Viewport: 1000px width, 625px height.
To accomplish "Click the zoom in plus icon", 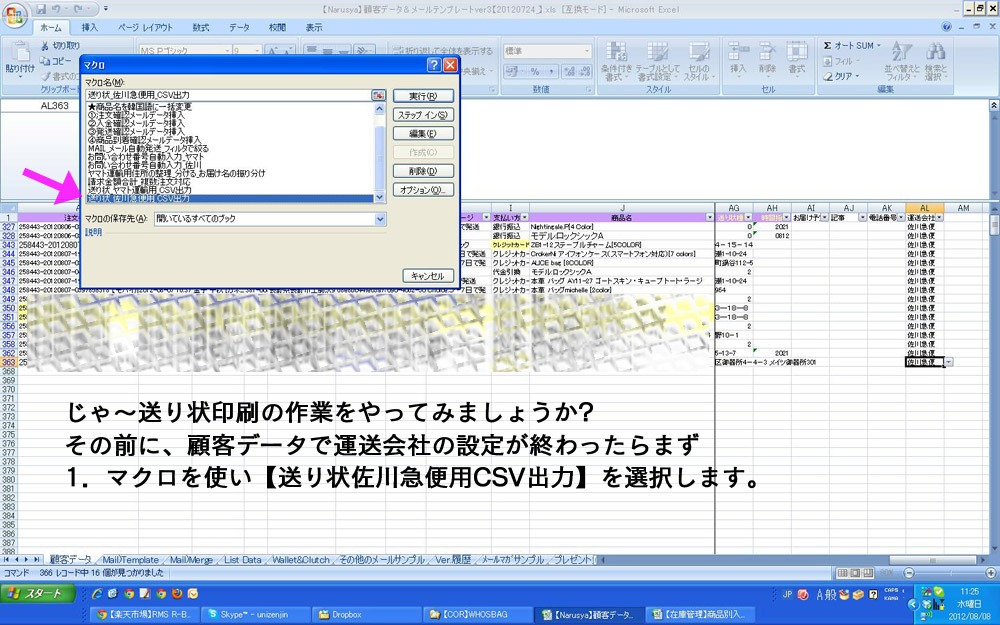I will [x=990, y=573].
